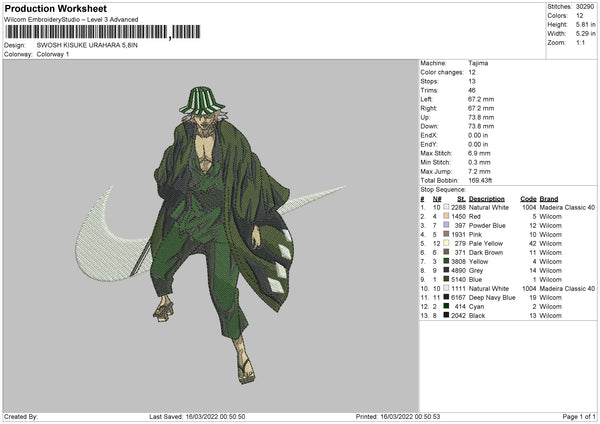Click the Page 1 of 1 indicator

point(579,416)
